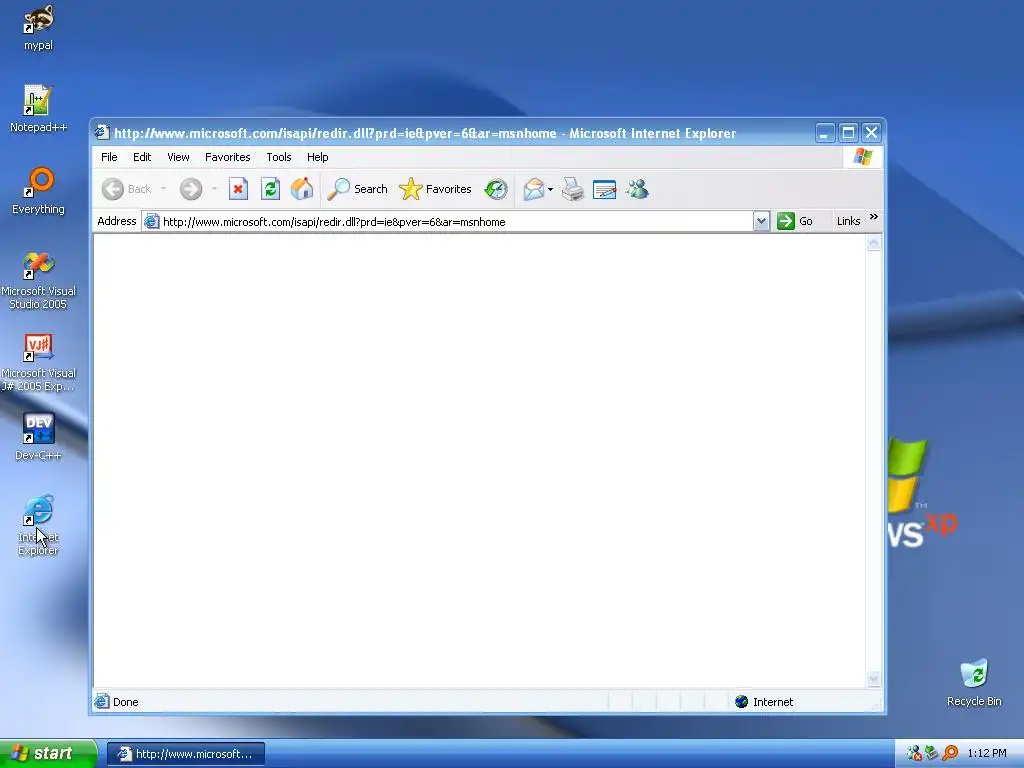Screen dimensions: 1024x768
Task: Click the Messenger tray icon with red X
Action: [914, 753]
